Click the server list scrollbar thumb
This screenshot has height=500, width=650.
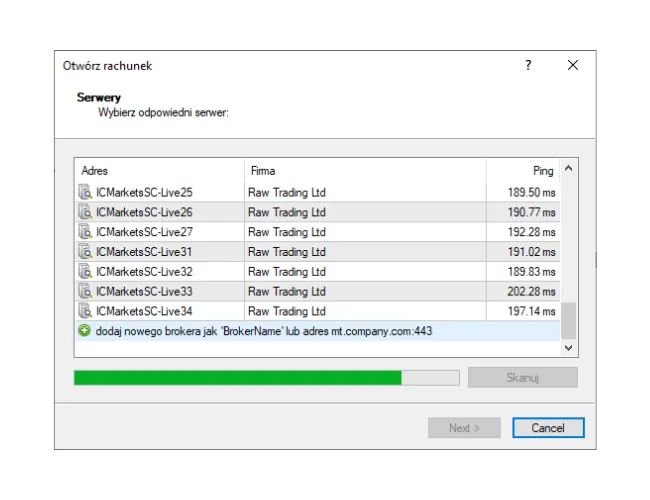pyautogui.click(x=568, y=320)
